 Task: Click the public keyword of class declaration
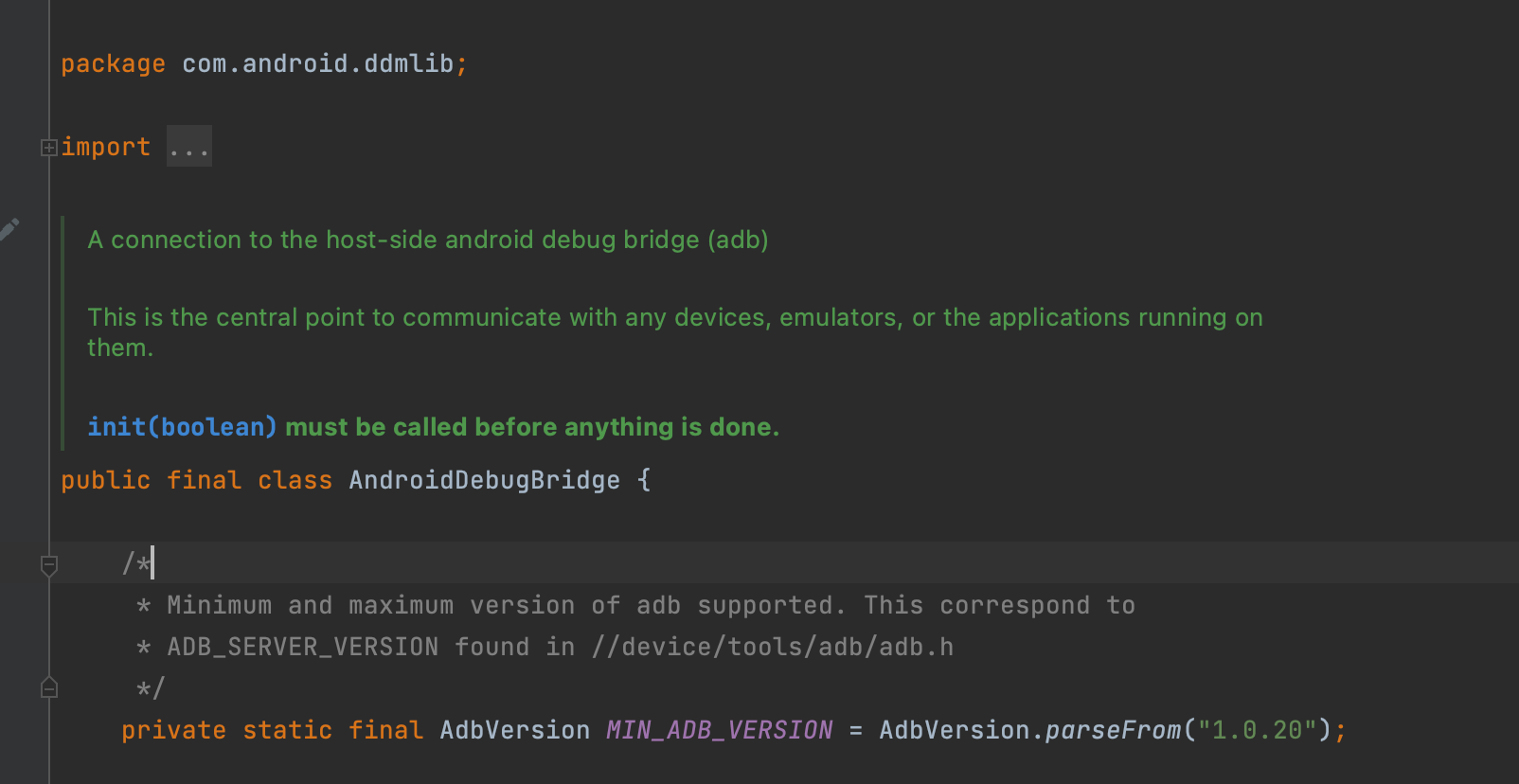coord(106,480)
